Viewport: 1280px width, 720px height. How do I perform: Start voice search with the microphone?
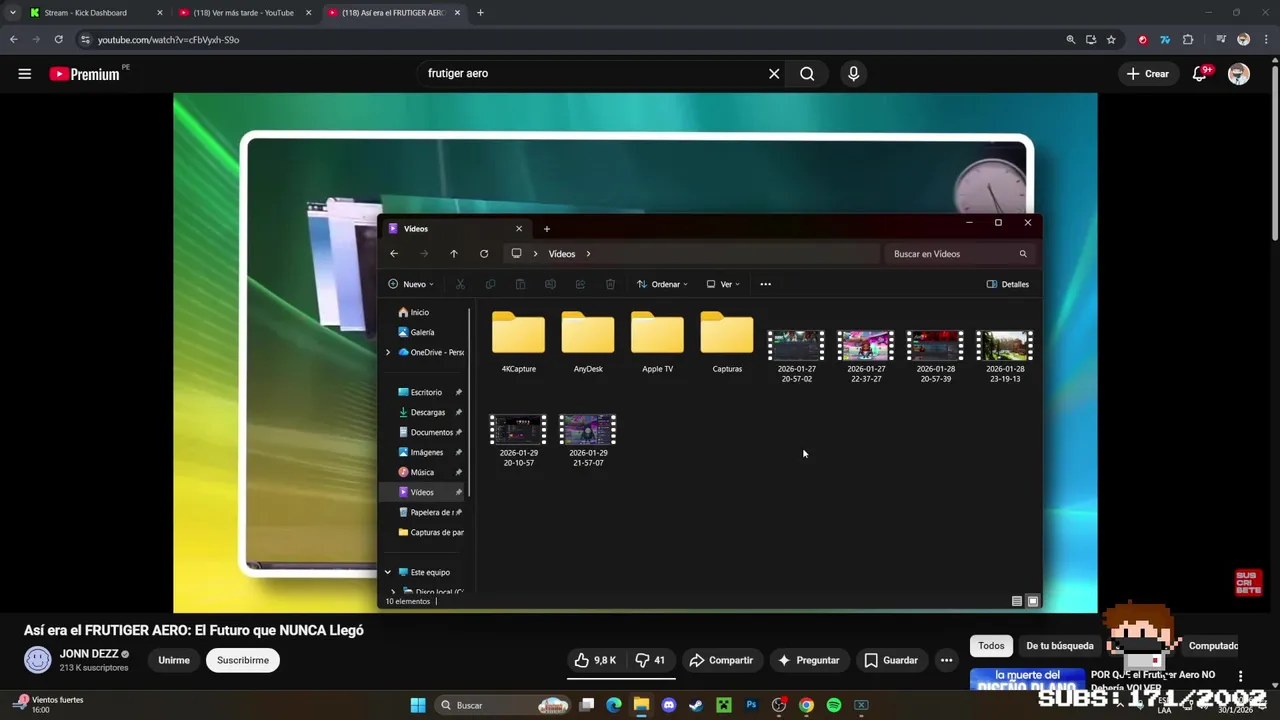[x=853, y=73]
